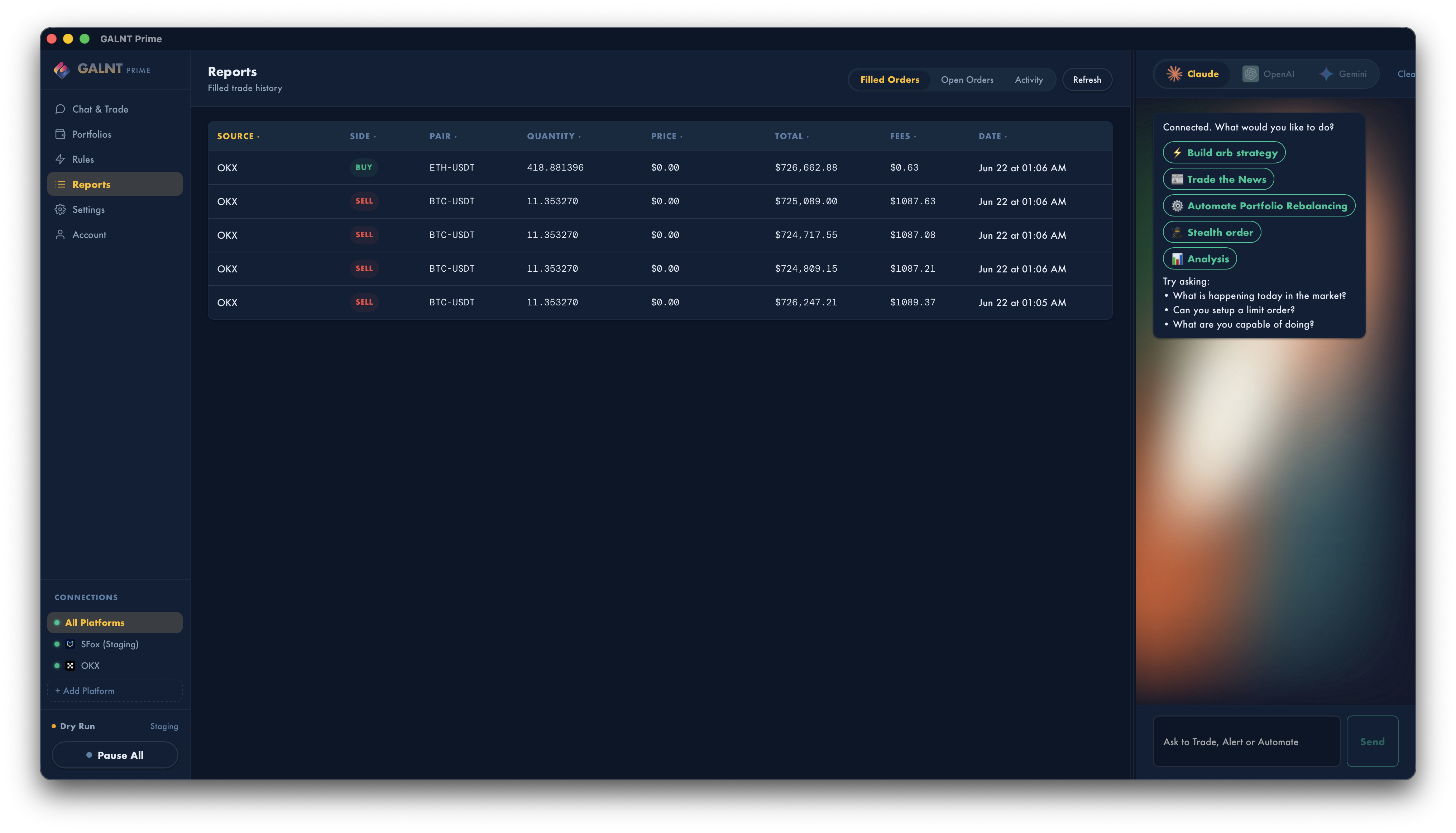Open the Account page
The height and width of the screenshot is (833, 1456).
coord(115,234)
